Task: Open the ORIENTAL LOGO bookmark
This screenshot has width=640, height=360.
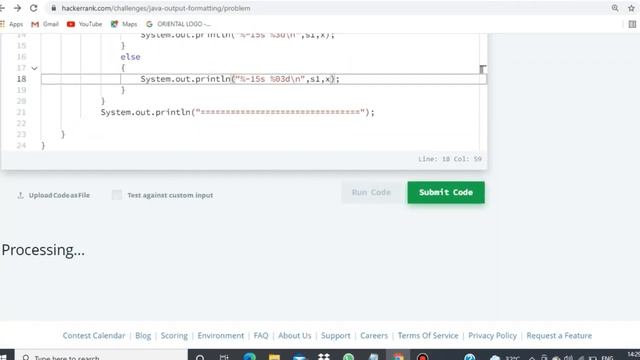Action: click(178, 24)
